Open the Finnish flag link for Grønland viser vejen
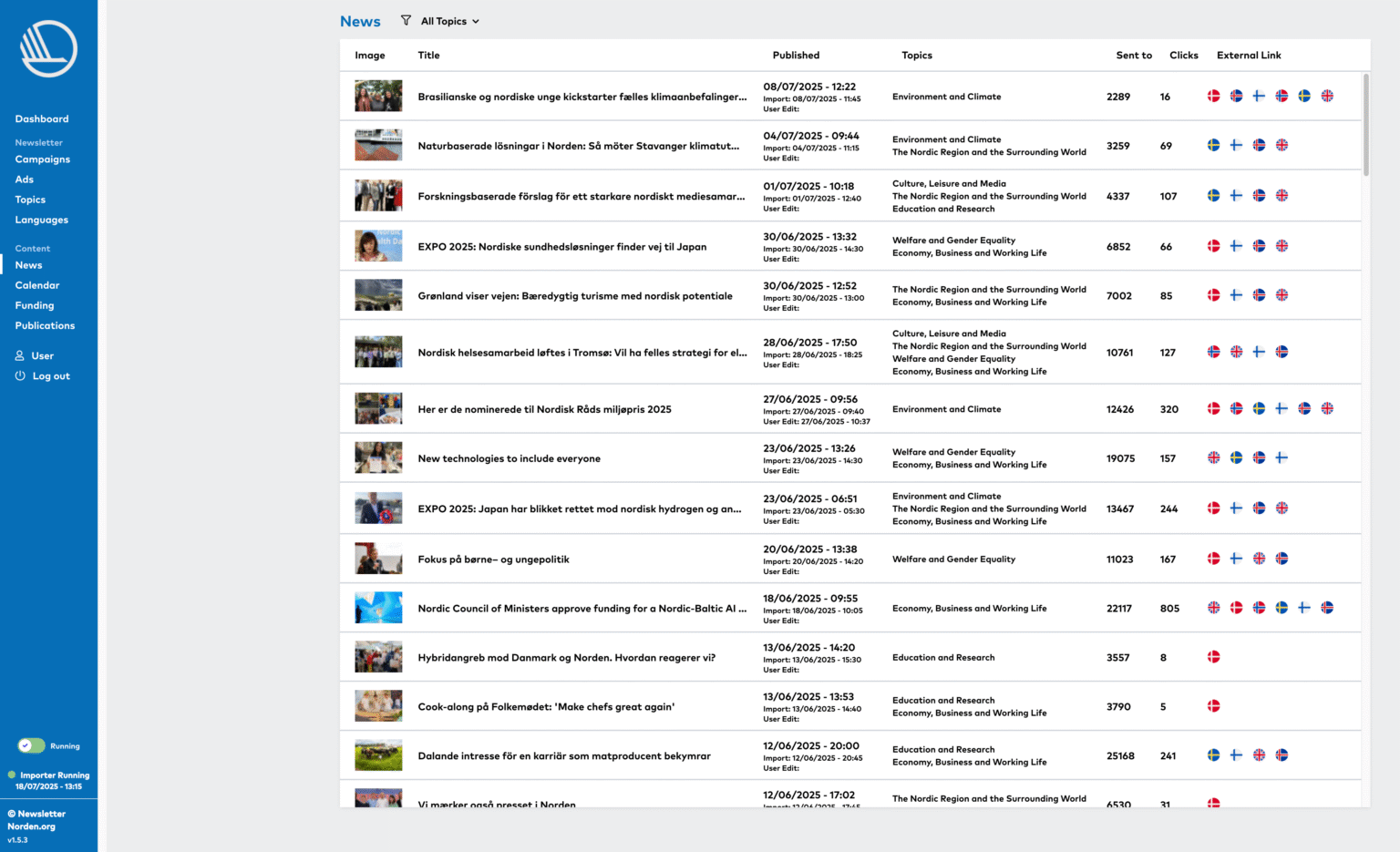 [1236, 295]
